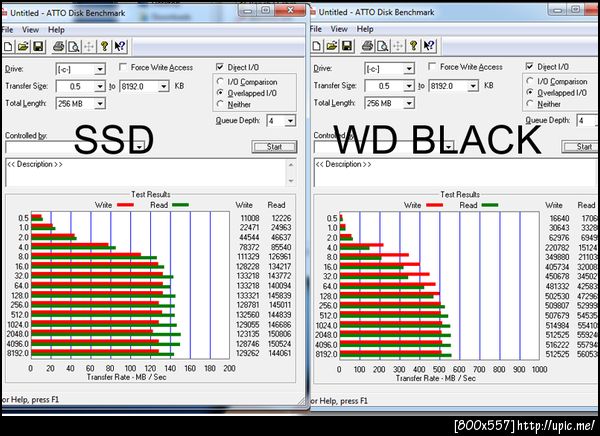Select Overlapped I/O radio in left window

click(220, 93)
